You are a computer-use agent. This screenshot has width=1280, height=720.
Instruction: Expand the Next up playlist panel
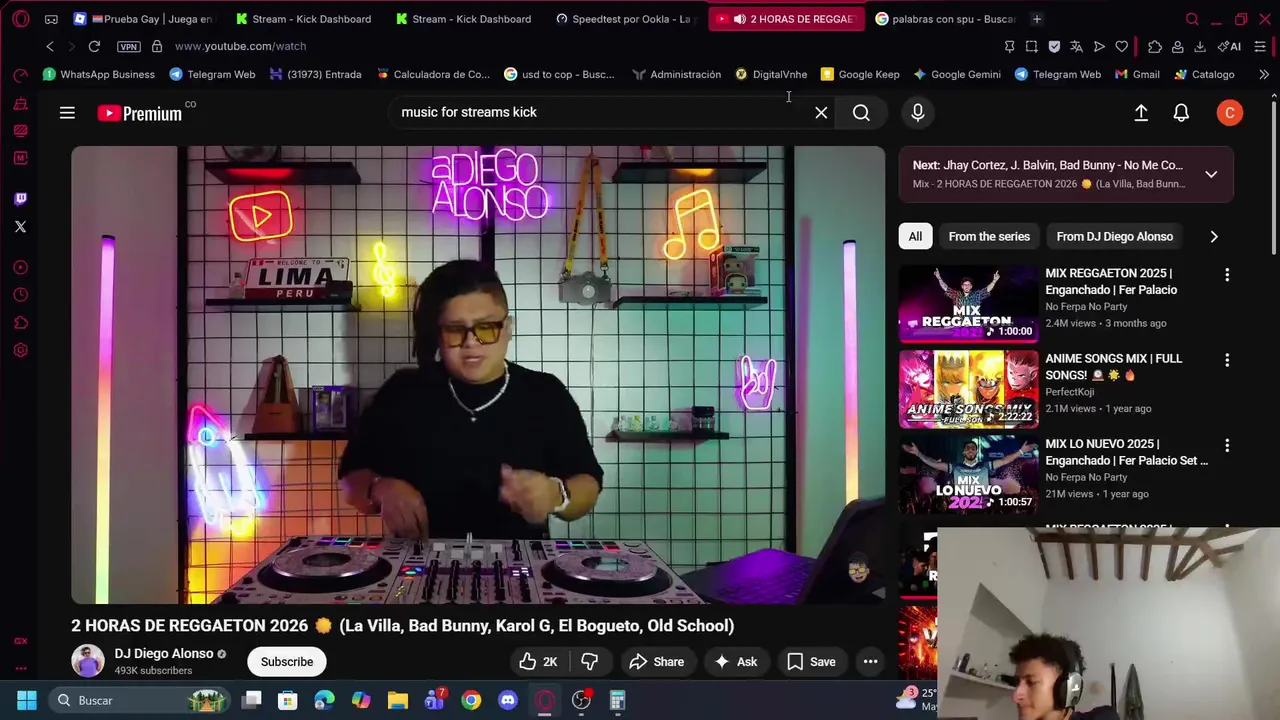point(1211,174)
